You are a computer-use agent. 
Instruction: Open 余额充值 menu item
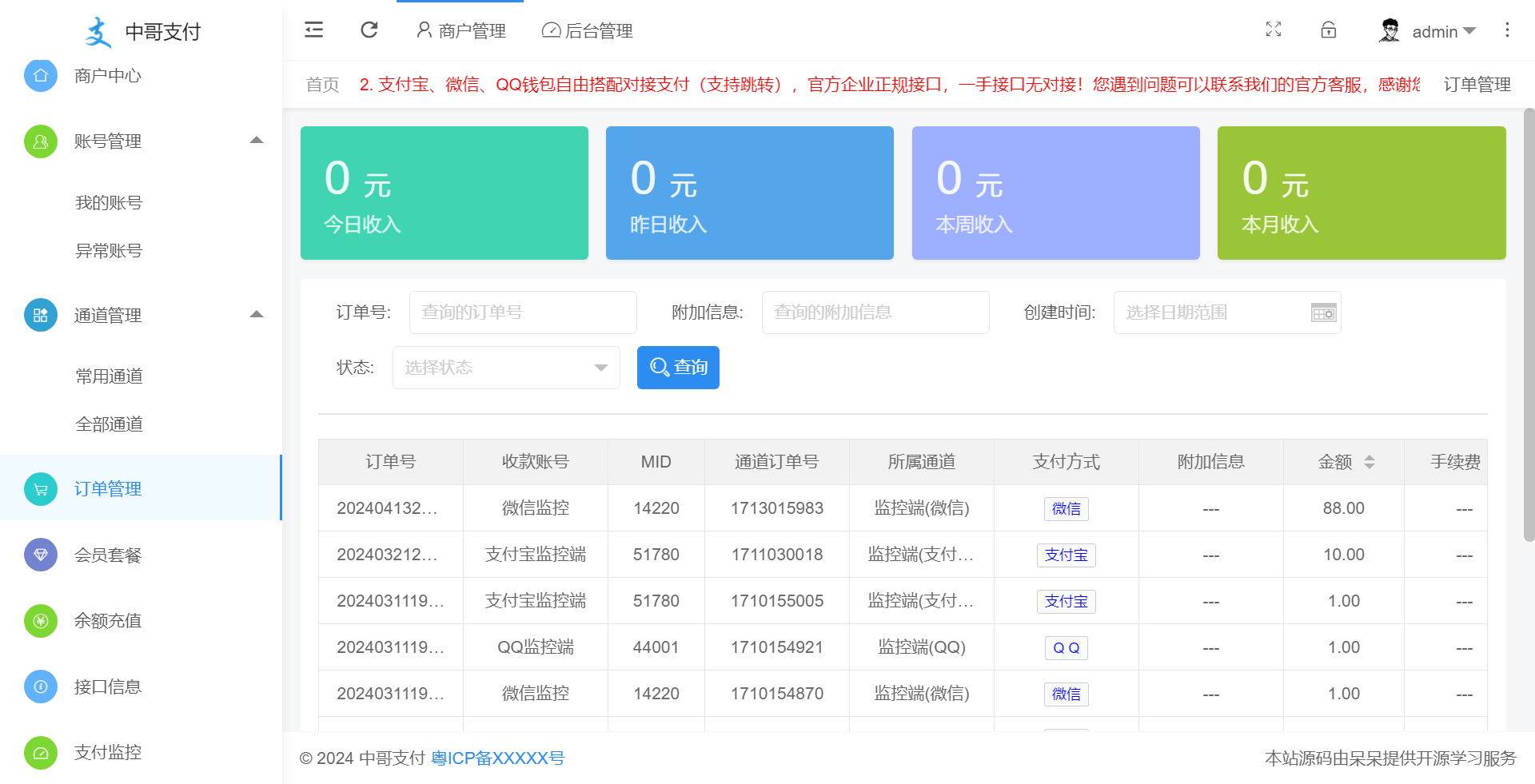pos(141,621)
